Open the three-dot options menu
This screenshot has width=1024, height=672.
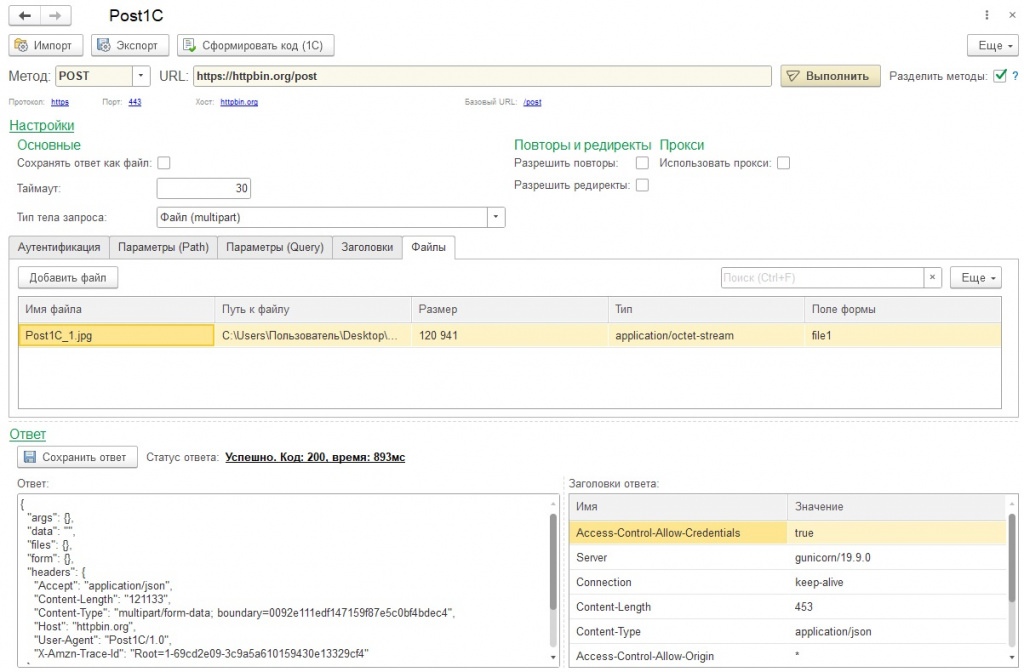point(987,15)
